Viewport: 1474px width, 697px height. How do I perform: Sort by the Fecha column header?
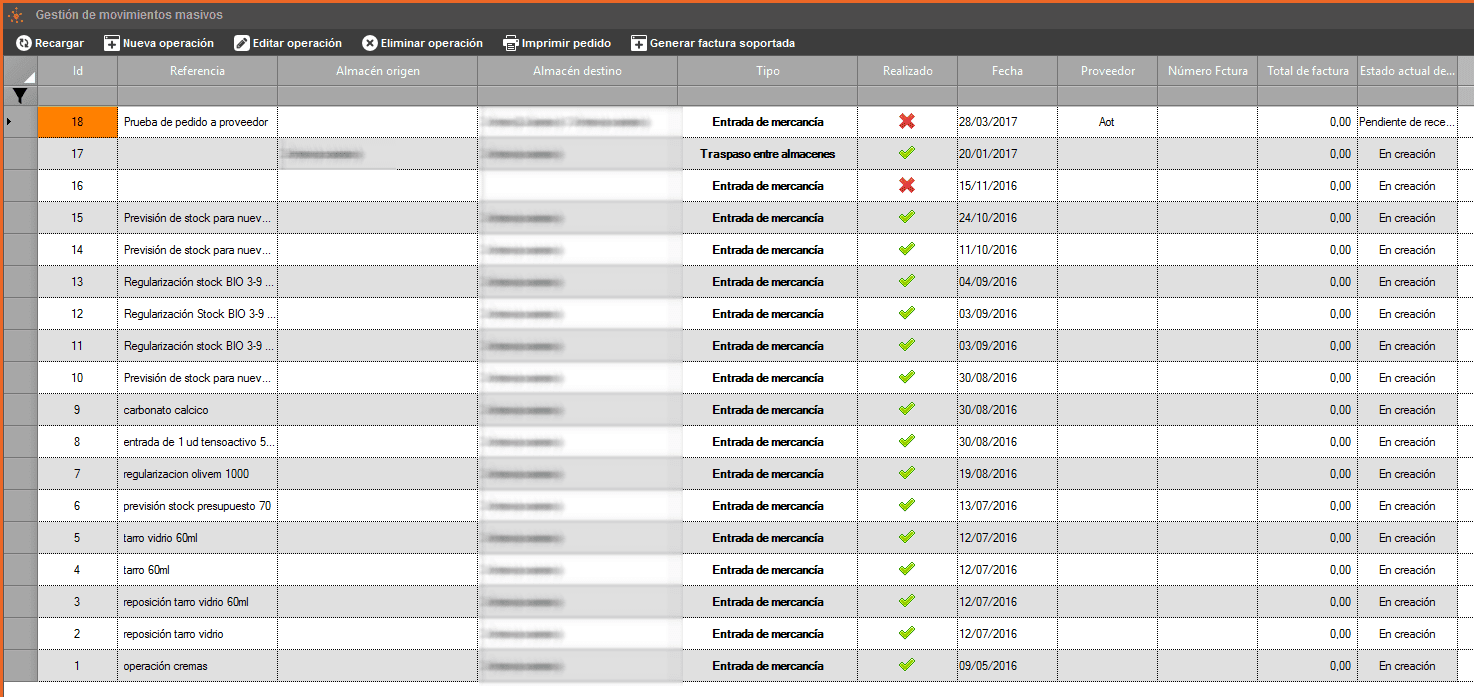[x=1007, y=71]
